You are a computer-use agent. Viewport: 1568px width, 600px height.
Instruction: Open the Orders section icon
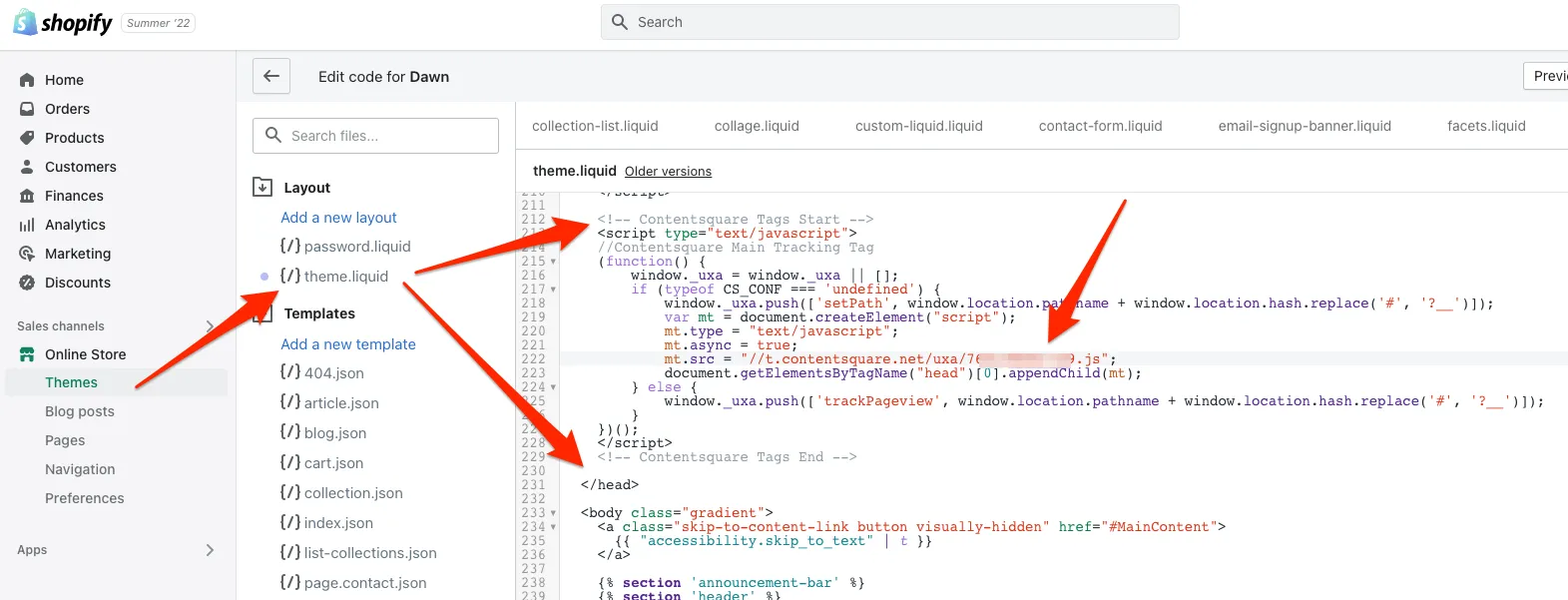pyautogui.click(x=27, y=109)
